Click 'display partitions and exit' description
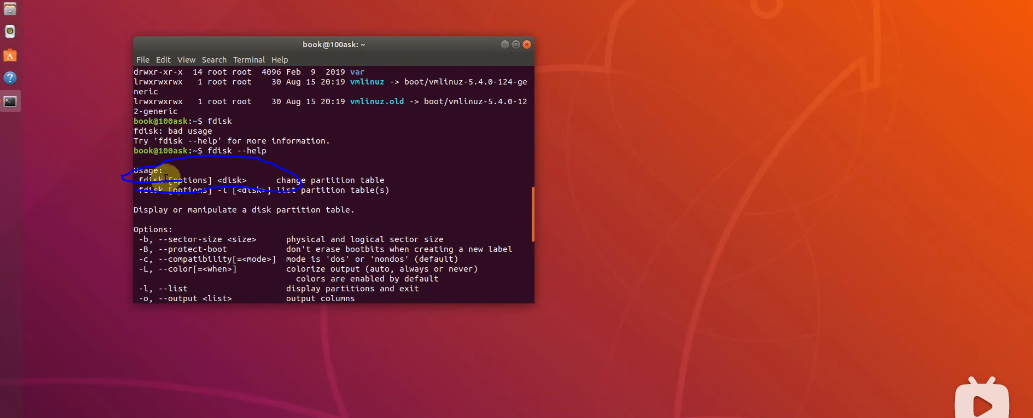This screenshot has width=1033, height=418. pyautogui.click(x=352, y=289)
